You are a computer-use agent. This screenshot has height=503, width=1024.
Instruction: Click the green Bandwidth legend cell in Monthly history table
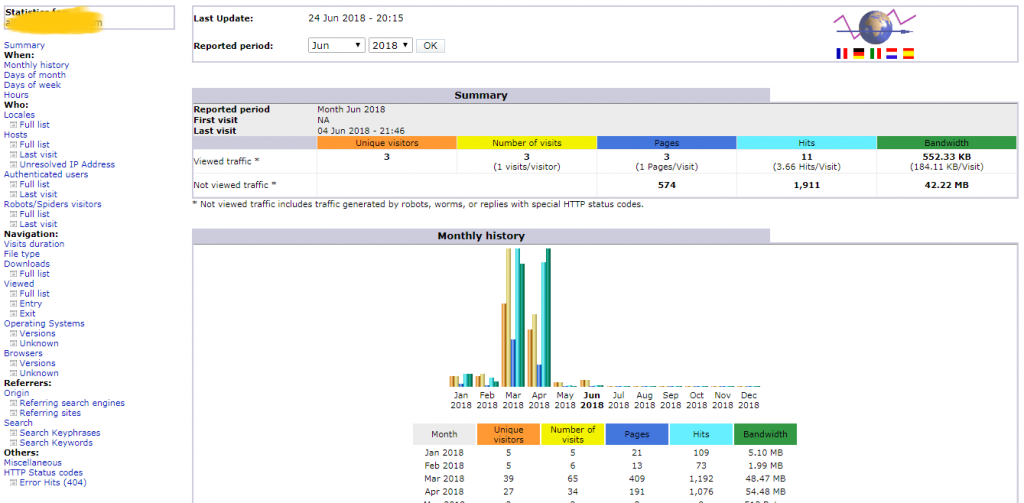click(765, 434)
